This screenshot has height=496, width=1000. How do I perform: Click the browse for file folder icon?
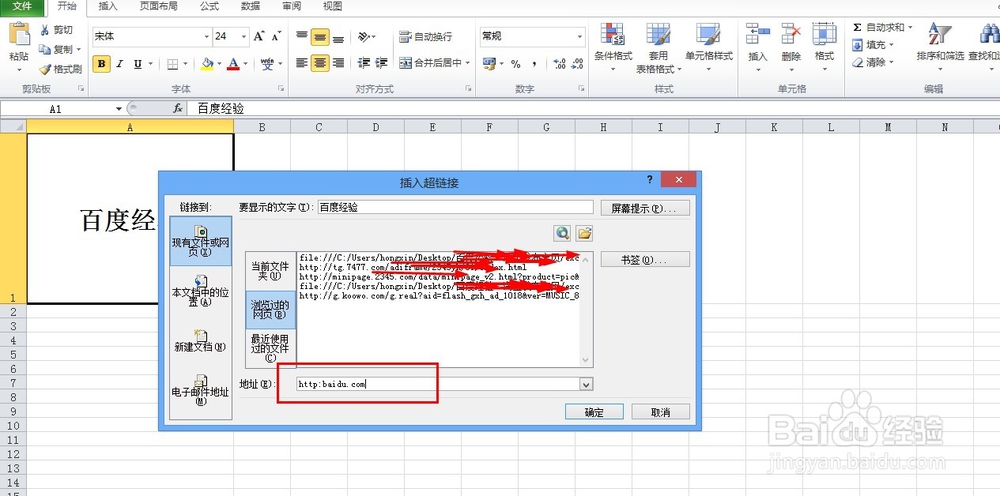584,233
